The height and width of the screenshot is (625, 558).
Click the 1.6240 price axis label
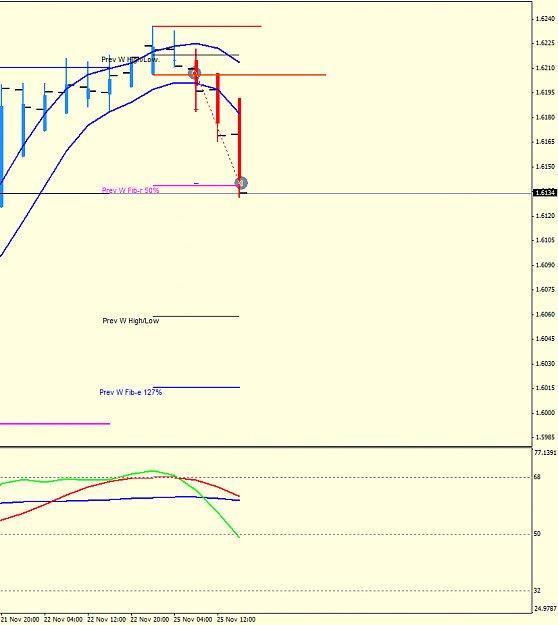click(545, 19)
